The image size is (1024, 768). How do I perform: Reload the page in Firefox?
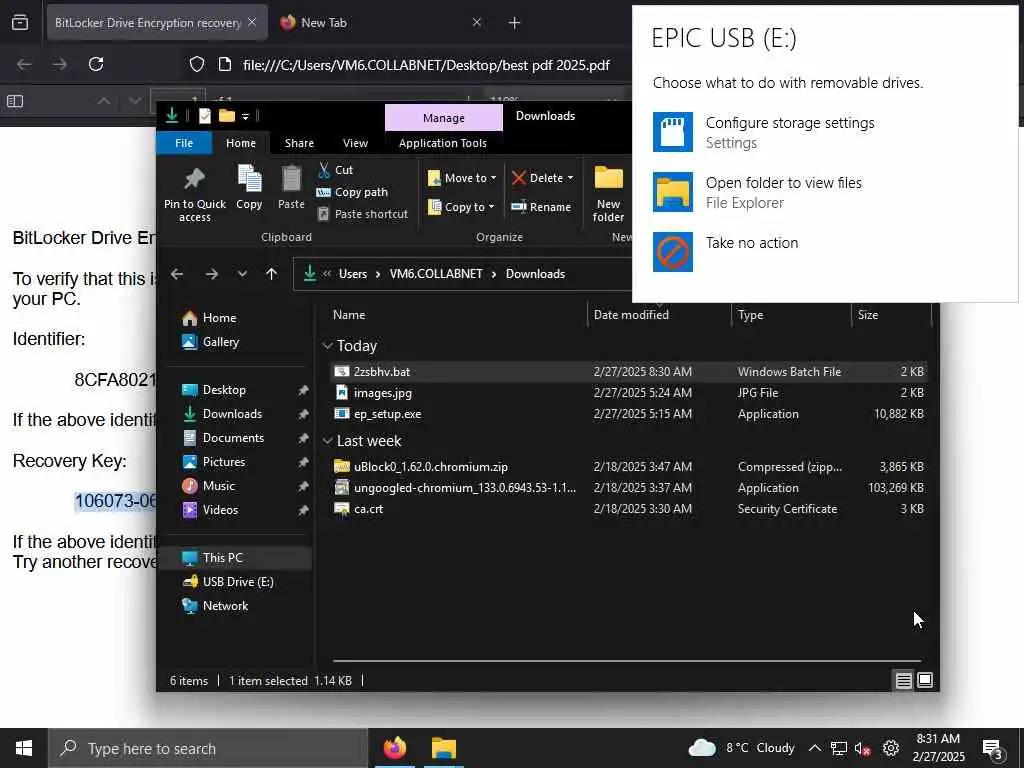96,64
